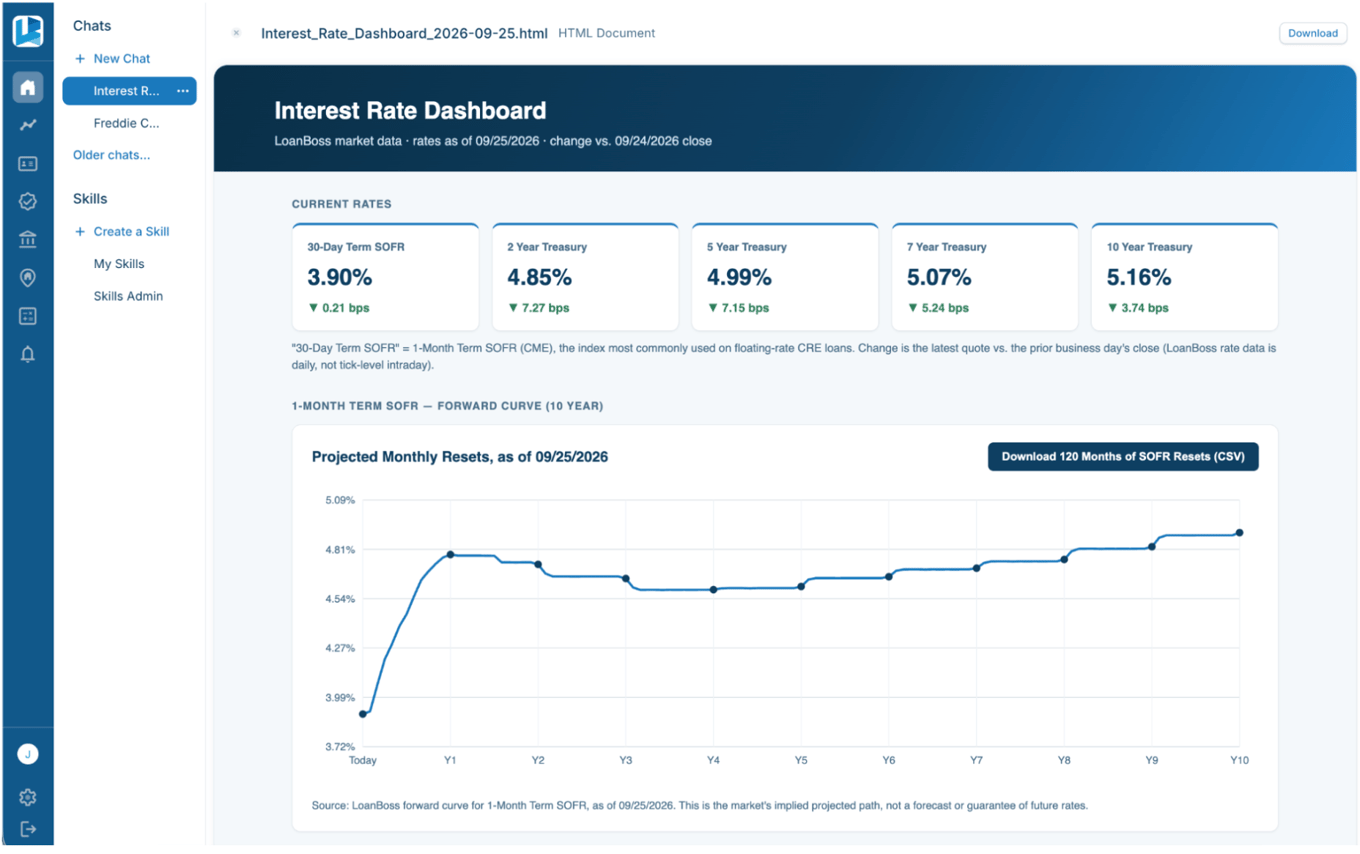
Task: Open the verified checkmark badge icon
Action: click(28, 202)
